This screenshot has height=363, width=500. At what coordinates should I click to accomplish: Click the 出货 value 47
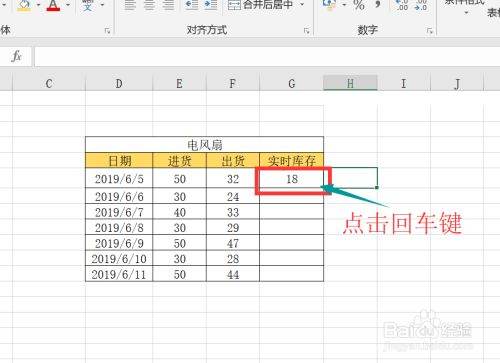233,243
